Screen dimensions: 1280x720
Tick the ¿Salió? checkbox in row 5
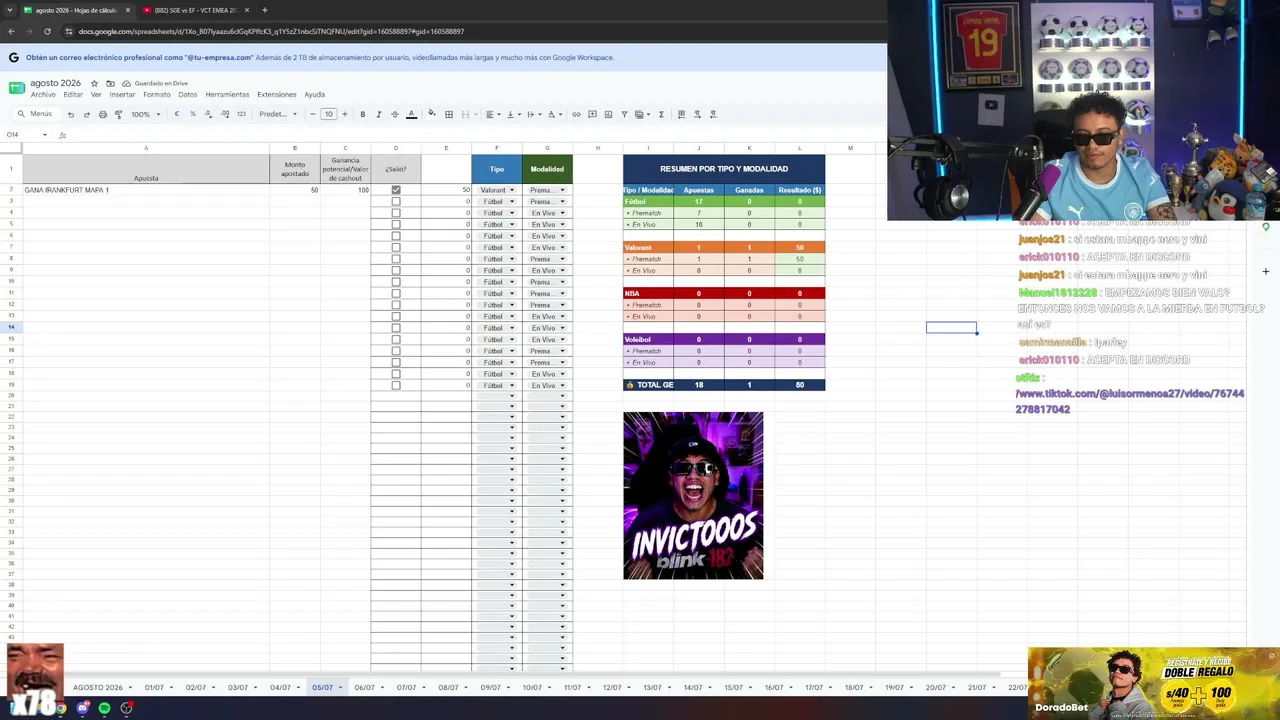396,225
